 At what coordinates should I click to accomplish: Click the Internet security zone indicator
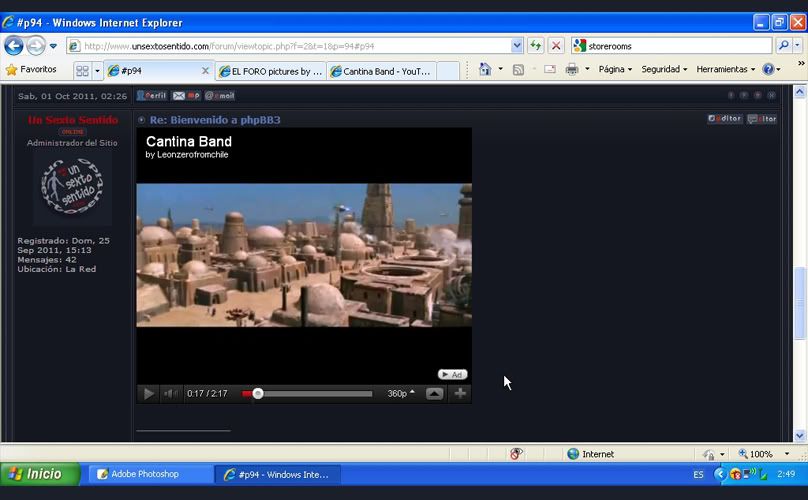click(x=591, y=454)
